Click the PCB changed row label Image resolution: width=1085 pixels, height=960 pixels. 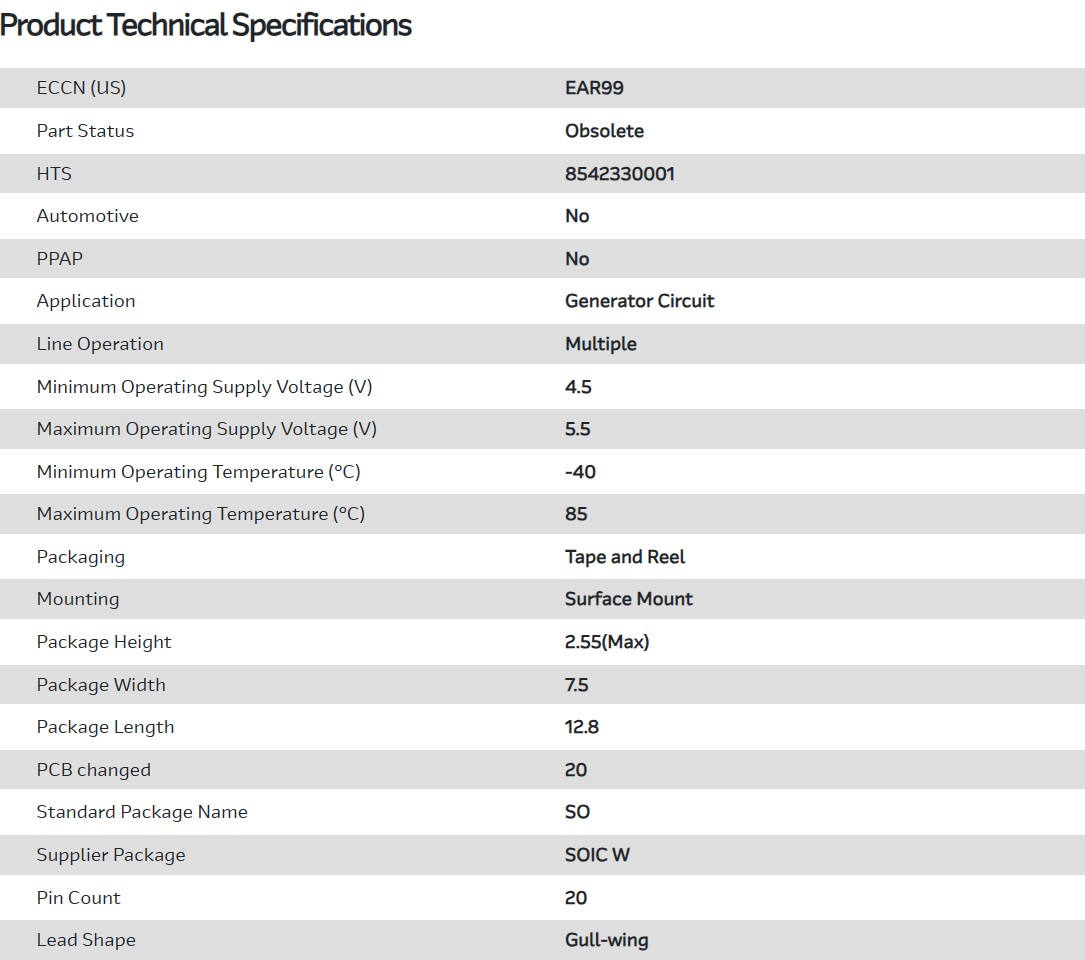coord(93,770)
